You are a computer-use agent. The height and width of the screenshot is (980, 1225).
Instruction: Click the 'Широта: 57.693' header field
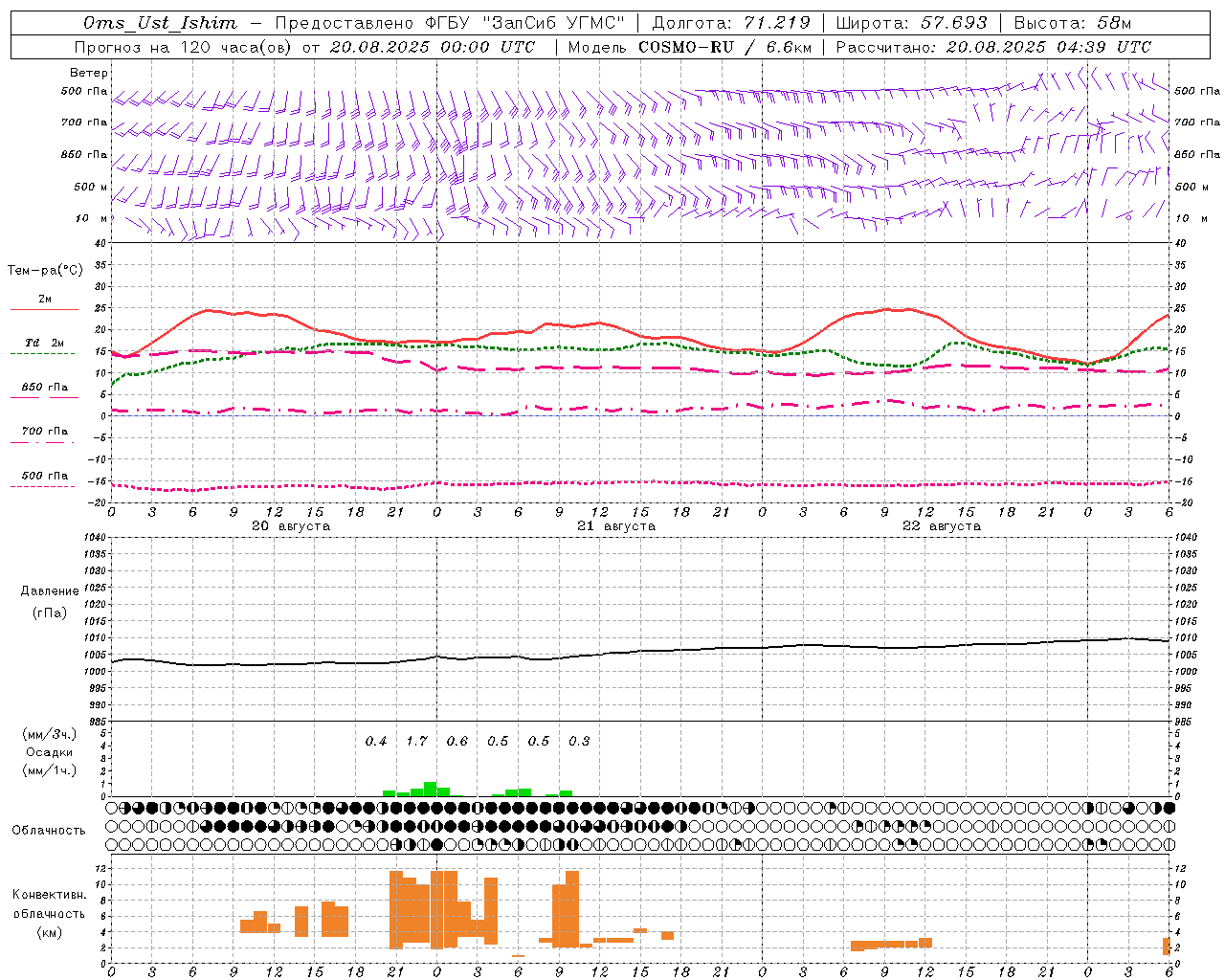(x=912, y=23)
